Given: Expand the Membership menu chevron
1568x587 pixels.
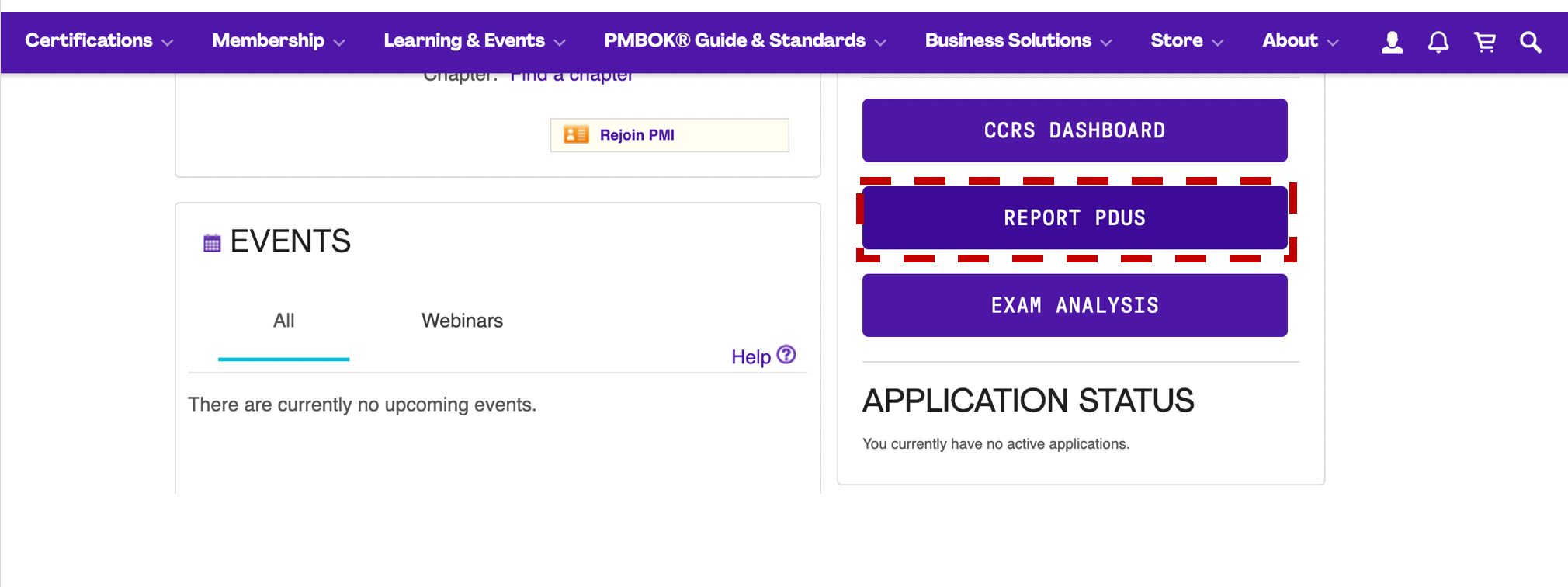Looking at the screenshot, I should (339, 43).
